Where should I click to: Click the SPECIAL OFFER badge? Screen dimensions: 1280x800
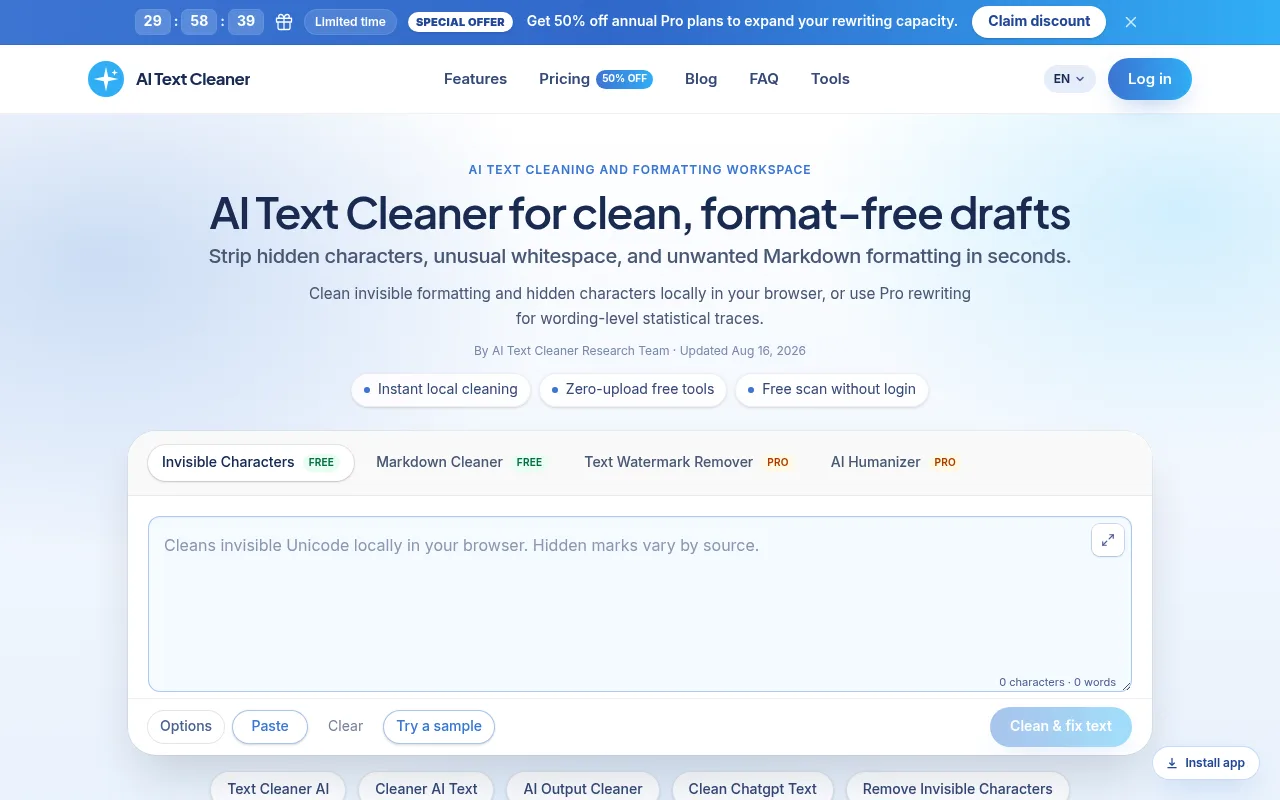coord(460,22)
